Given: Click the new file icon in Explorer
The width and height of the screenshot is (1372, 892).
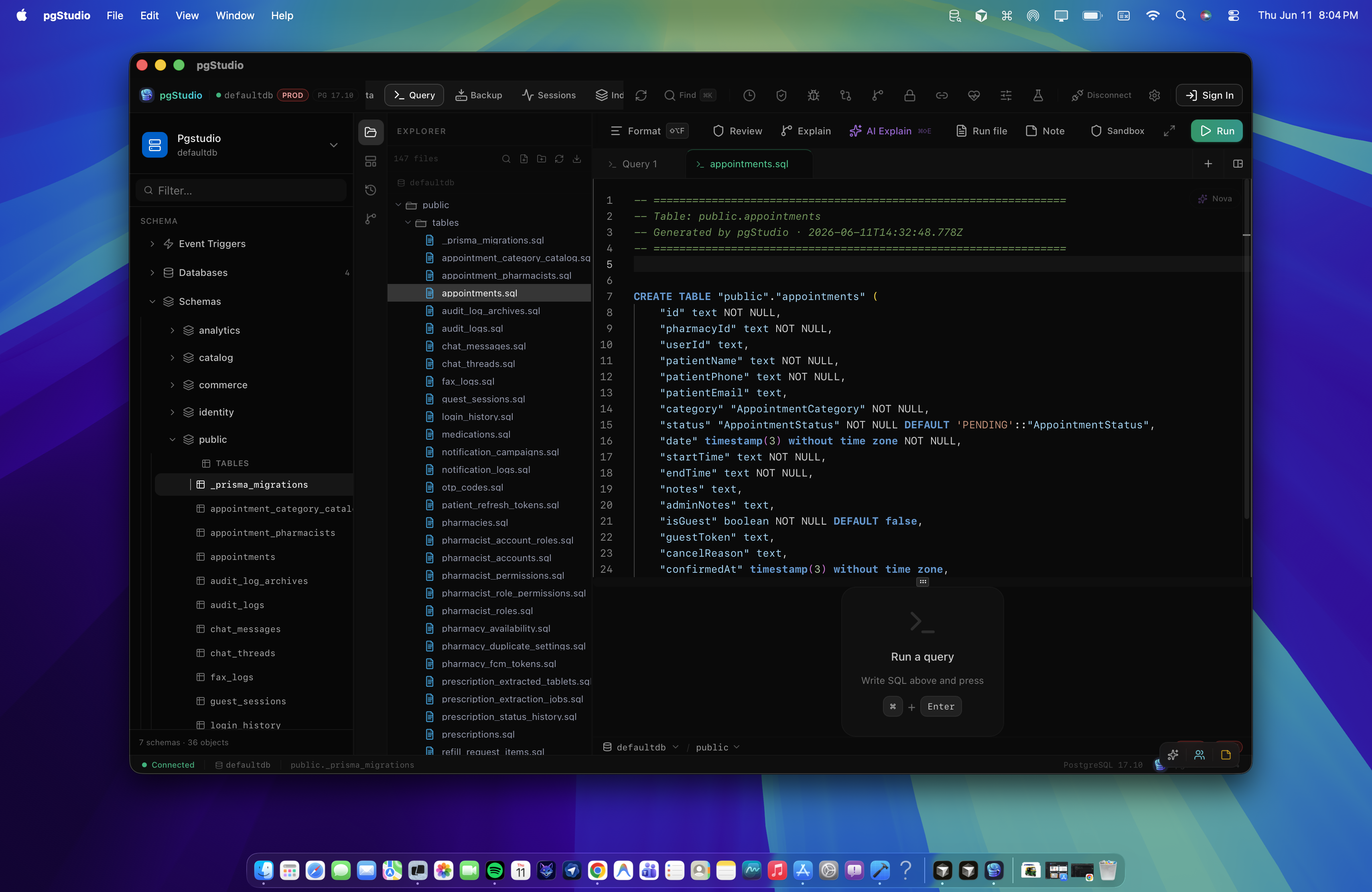Looking at the screenshot, I should [524, 158].
